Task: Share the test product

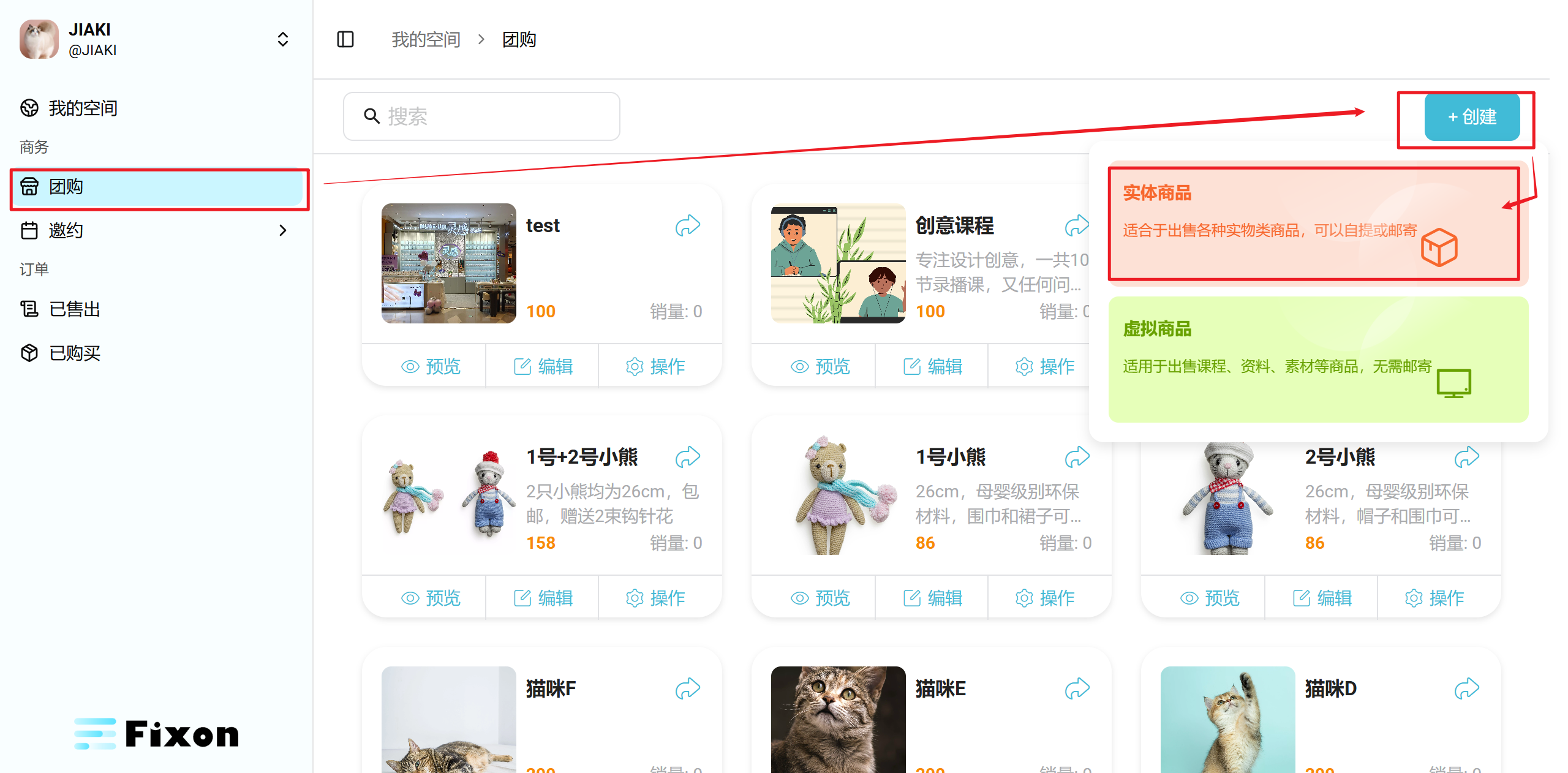Action: (687, 225)
